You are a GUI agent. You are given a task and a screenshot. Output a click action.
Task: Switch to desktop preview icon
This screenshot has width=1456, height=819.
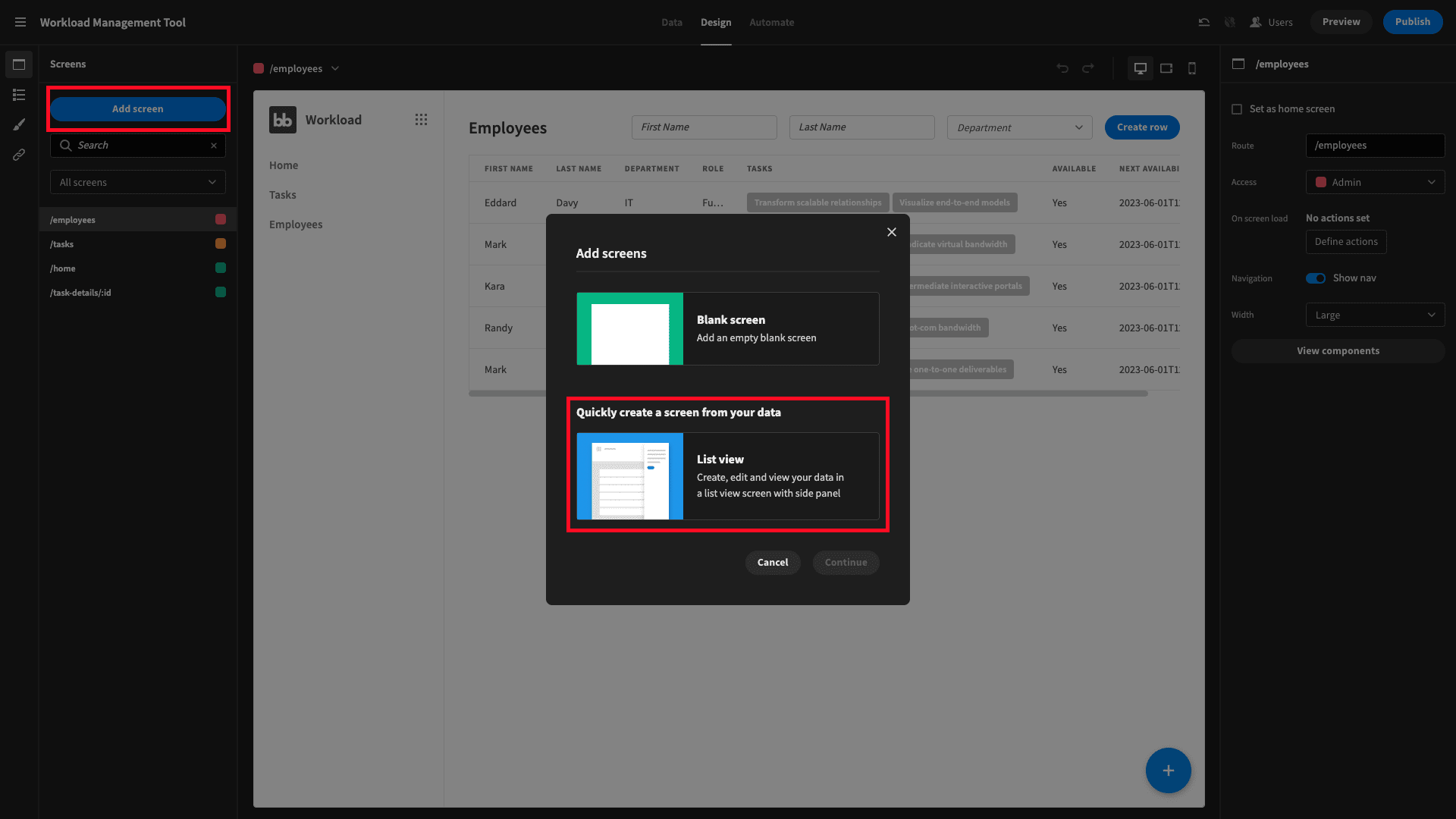(x=1140, y=68)
